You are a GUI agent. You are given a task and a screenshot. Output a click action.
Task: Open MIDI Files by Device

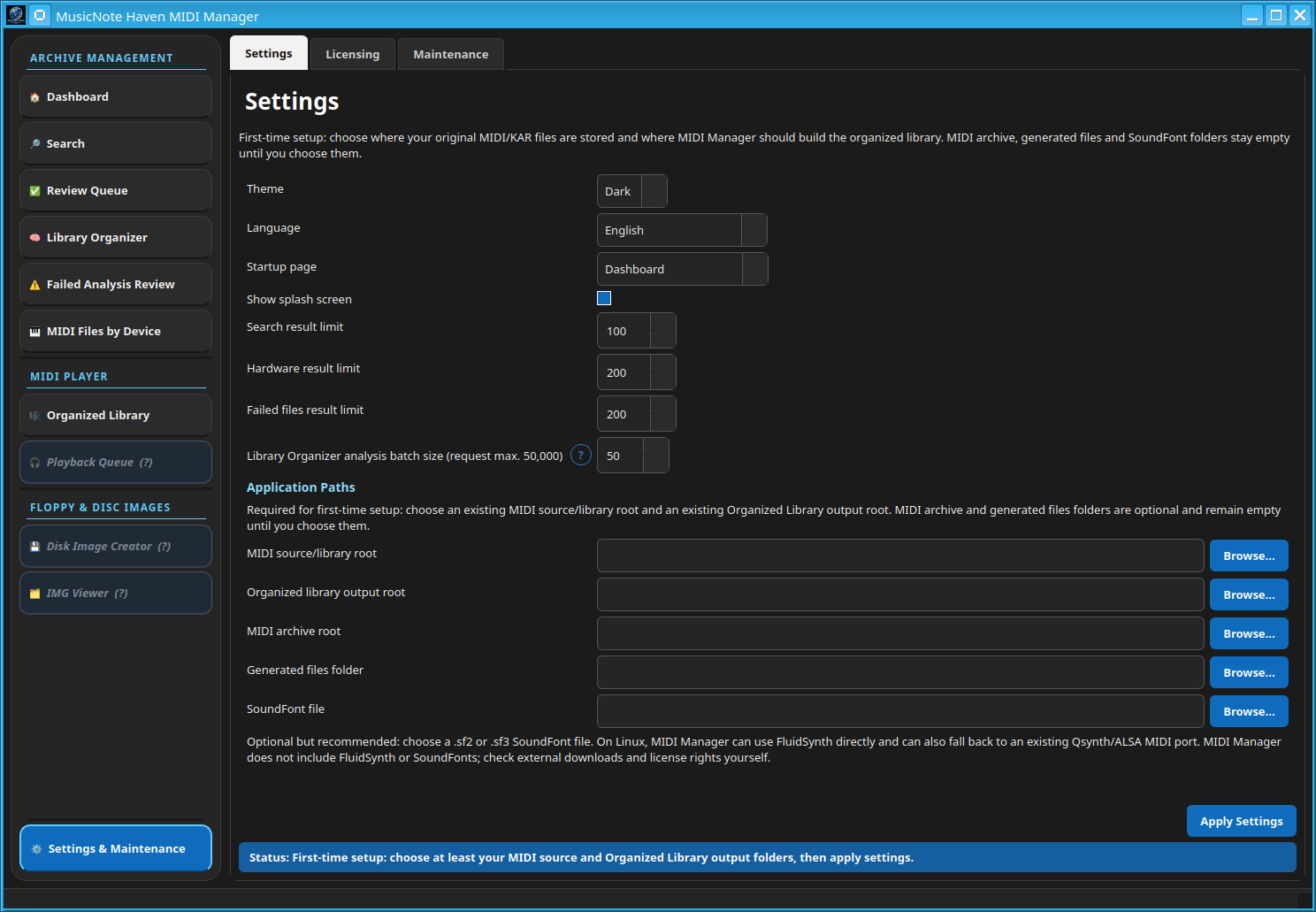point(116,332)
